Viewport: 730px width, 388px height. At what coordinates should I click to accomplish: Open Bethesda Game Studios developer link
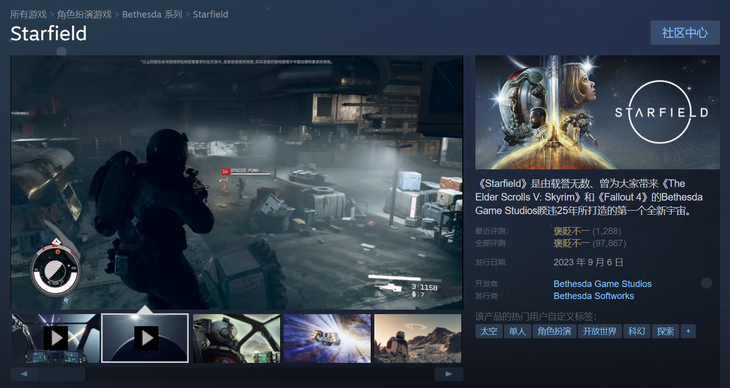602,284
